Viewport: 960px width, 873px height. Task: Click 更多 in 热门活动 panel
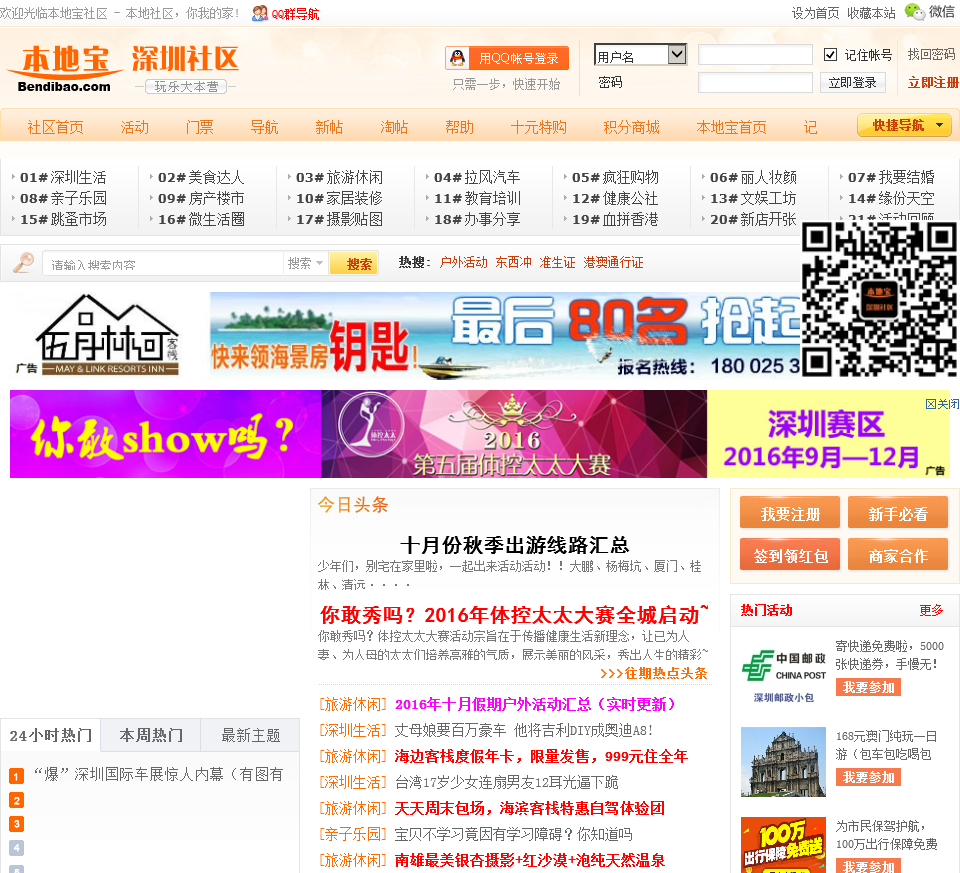pyautogui.click(x=931, y=610)
